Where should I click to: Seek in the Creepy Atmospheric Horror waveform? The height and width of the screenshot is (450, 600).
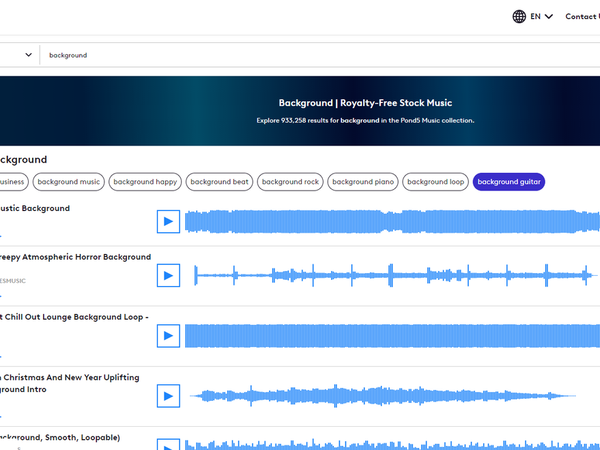tap(394, 275)
